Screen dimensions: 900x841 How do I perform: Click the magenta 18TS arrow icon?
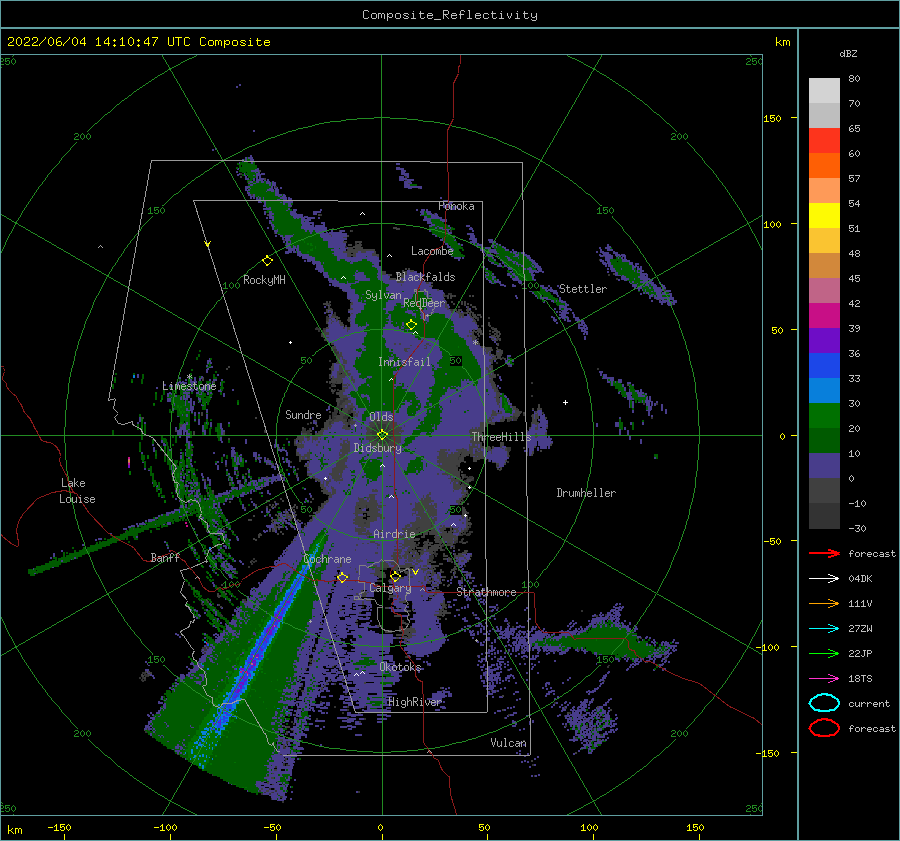824,679
